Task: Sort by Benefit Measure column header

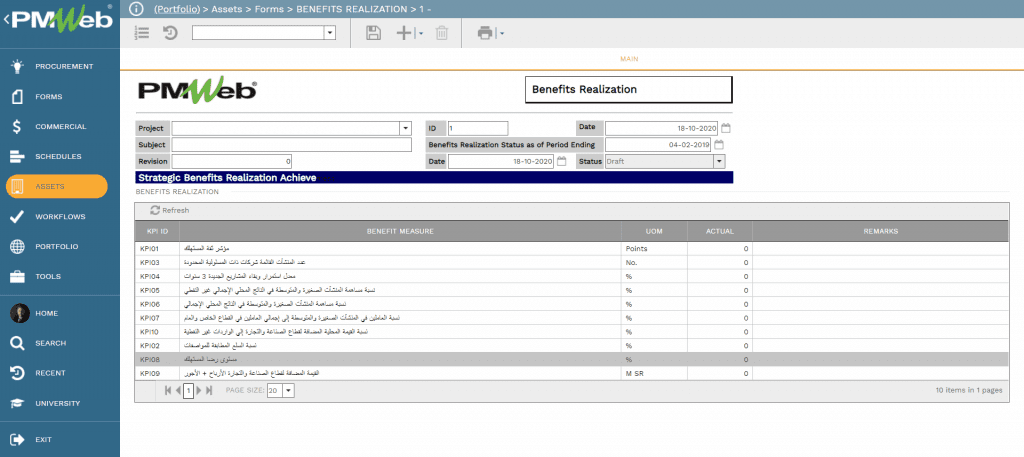Action: pyautogui.click(x=400, y=231)
